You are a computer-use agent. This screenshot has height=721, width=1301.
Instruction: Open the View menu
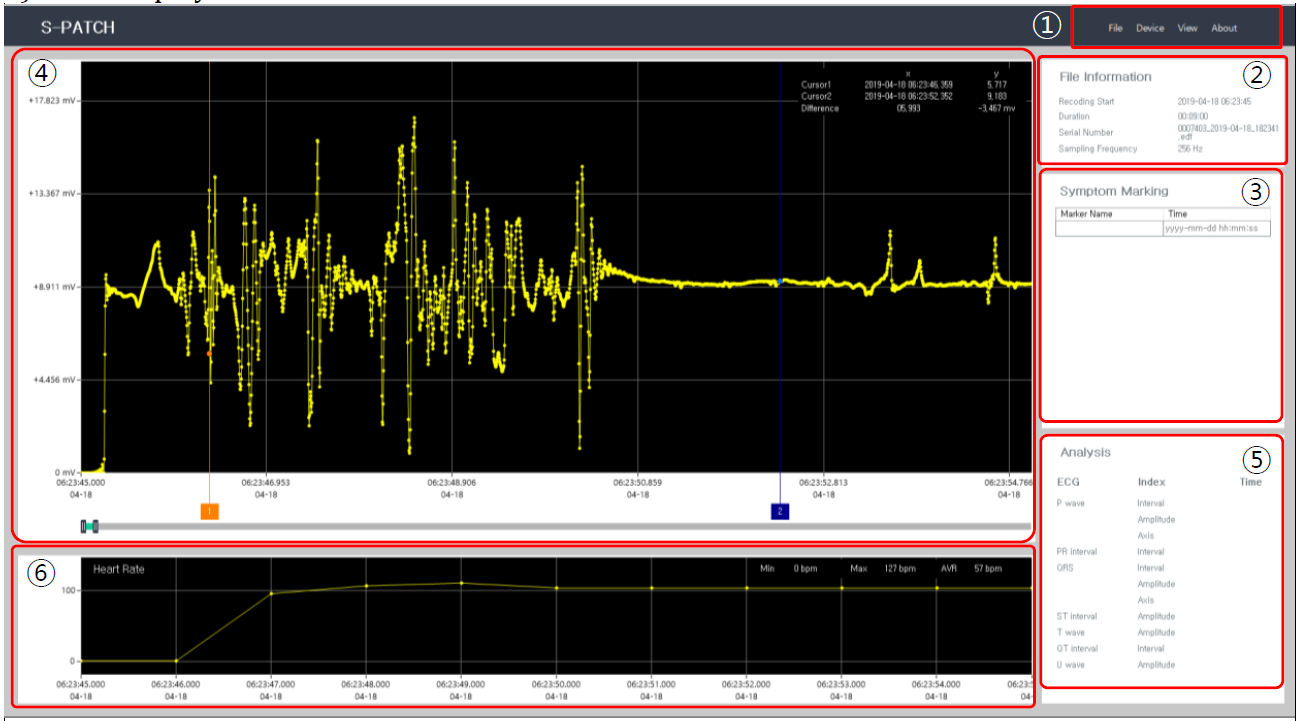[x=1187, y=28]
